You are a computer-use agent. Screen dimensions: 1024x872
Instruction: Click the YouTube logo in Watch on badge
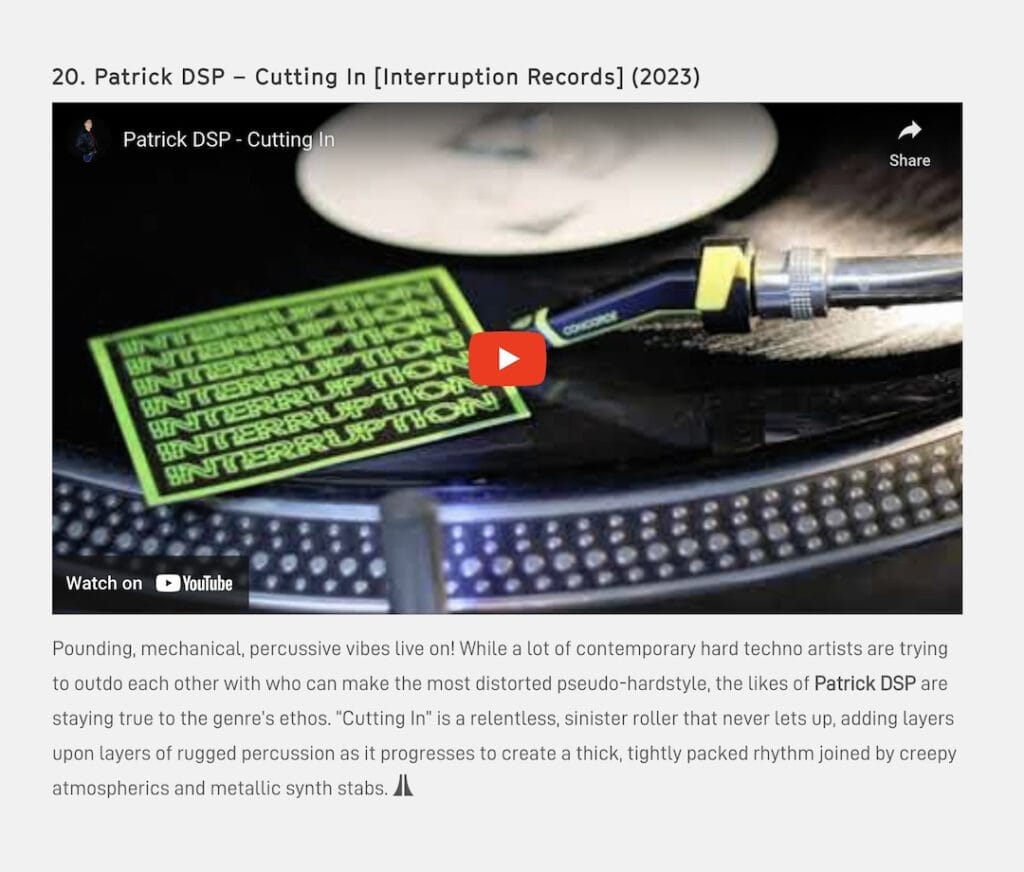[195, 583]
